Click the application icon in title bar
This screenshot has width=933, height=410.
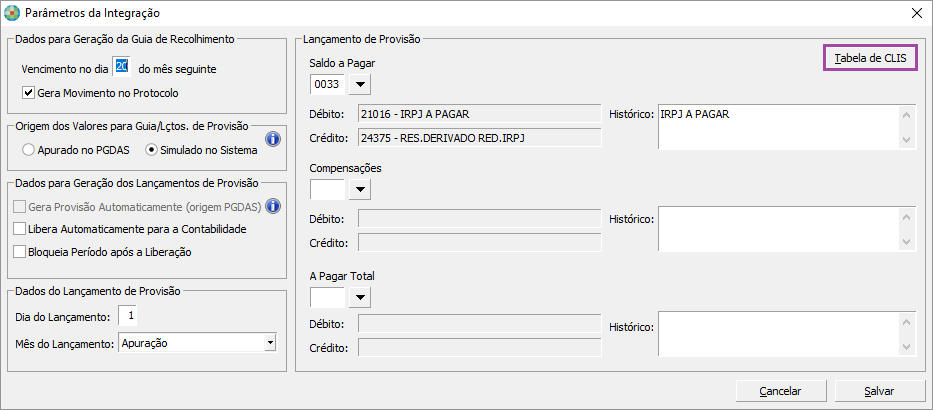pos(11,14)
